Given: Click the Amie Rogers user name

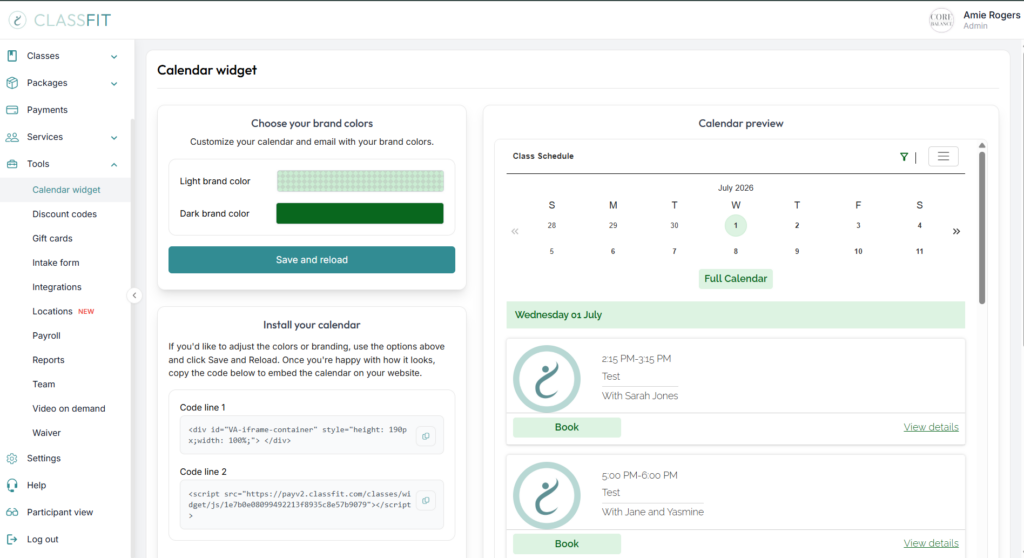Looking at the screenshot, I should (991, 15).
